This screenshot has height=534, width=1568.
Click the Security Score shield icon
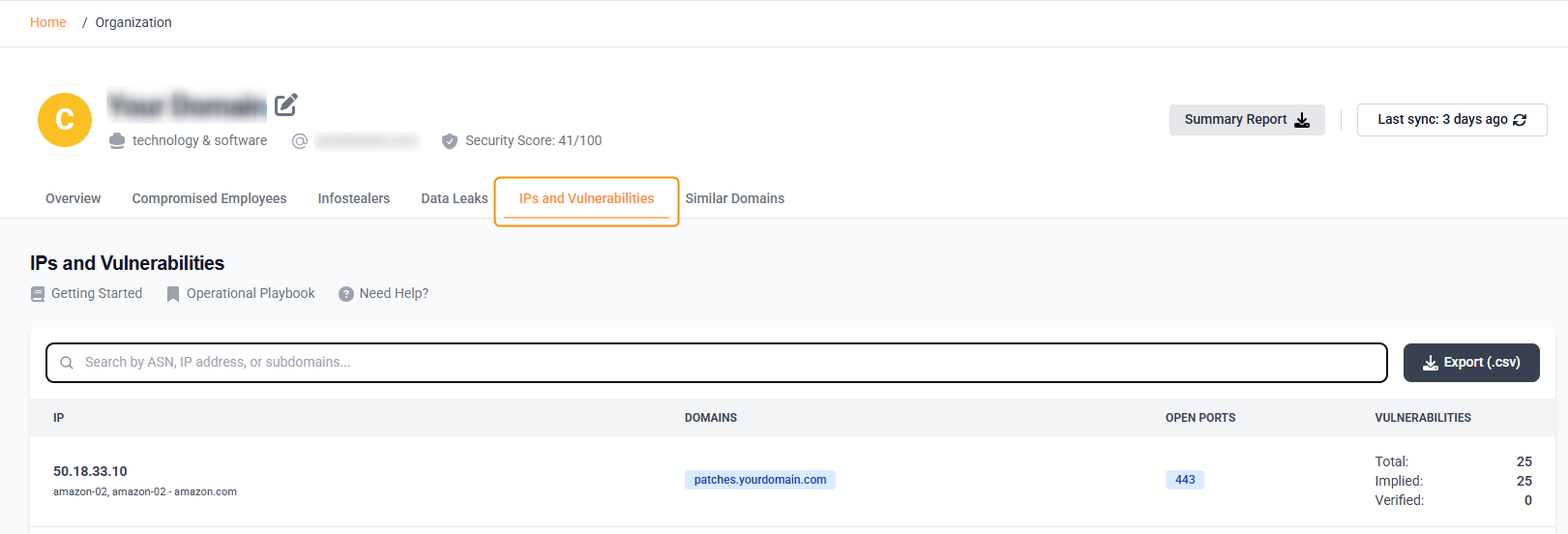[x=450, y=141]
